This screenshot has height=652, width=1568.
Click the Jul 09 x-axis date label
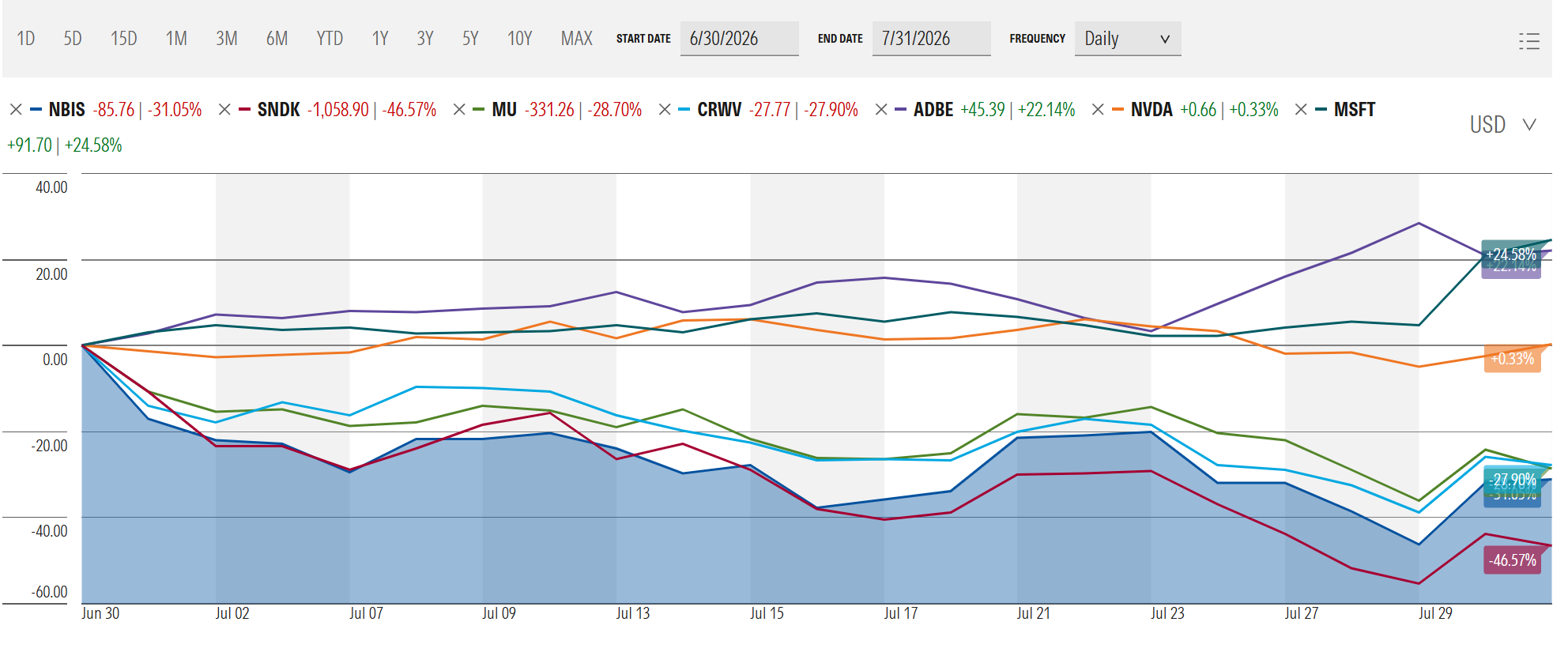[499, 613]
